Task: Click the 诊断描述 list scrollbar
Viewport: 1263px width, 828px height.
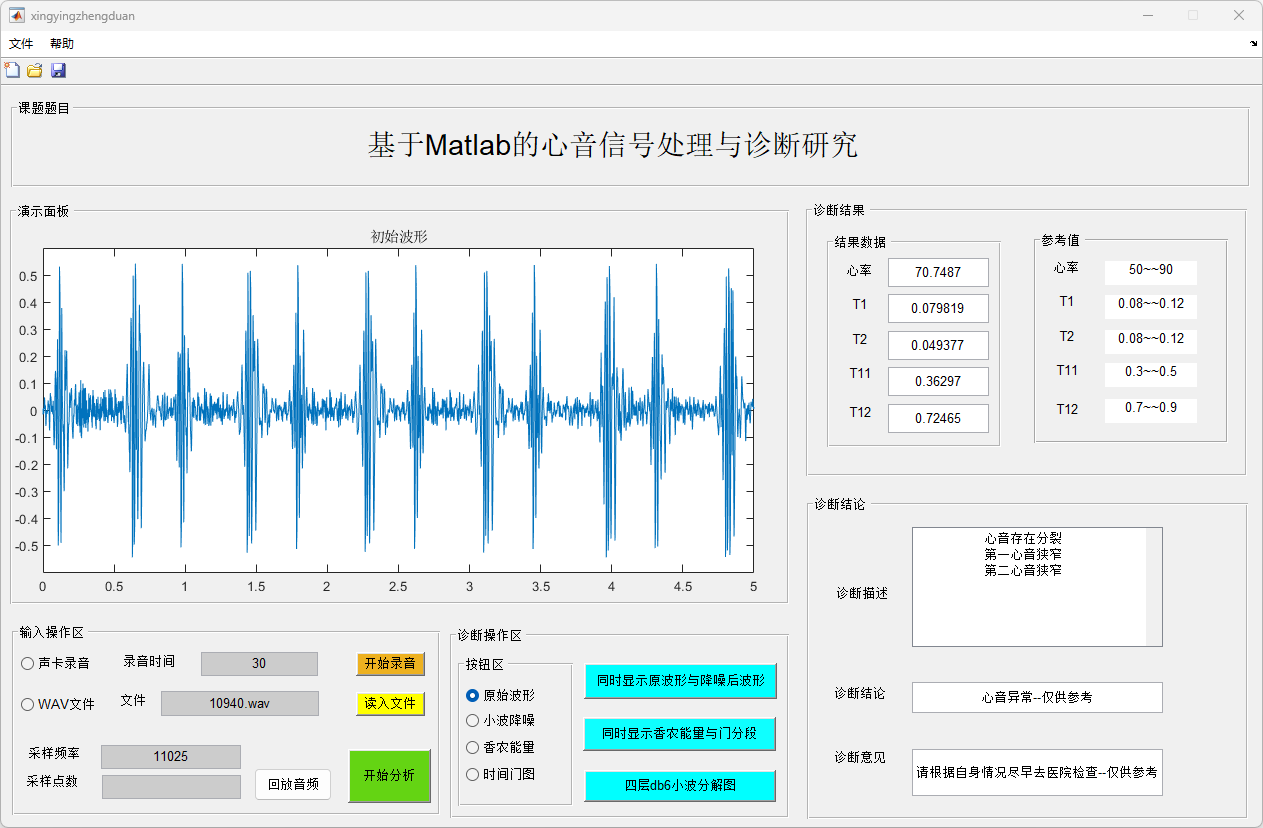Action: coord(1154,587)
